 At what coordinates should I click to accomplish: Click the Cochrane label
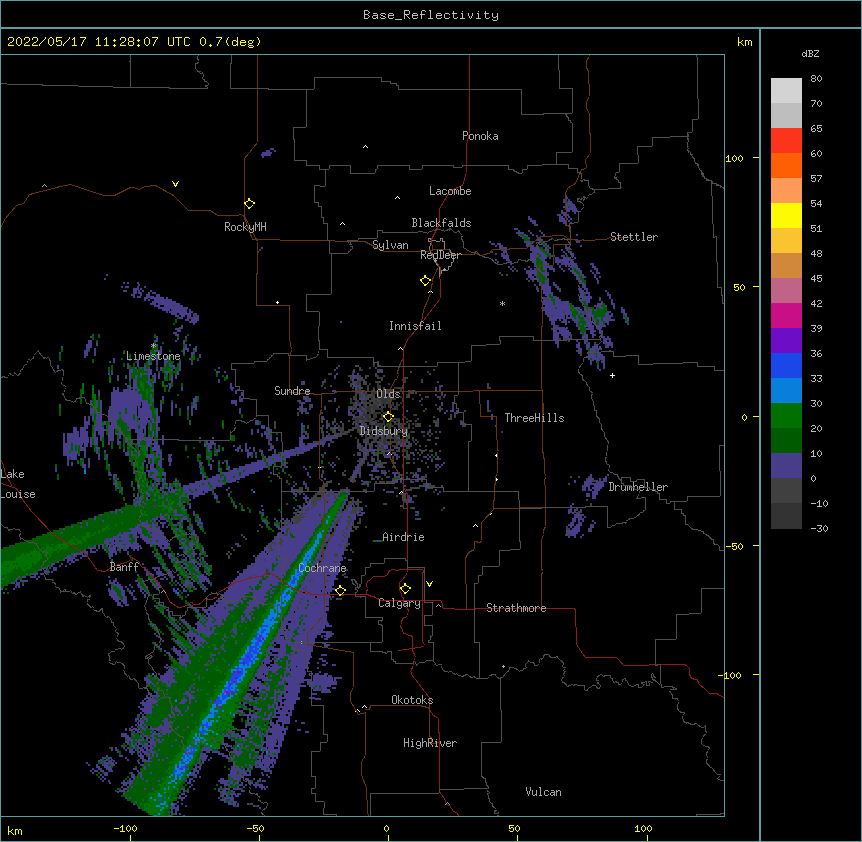point(323,568)
